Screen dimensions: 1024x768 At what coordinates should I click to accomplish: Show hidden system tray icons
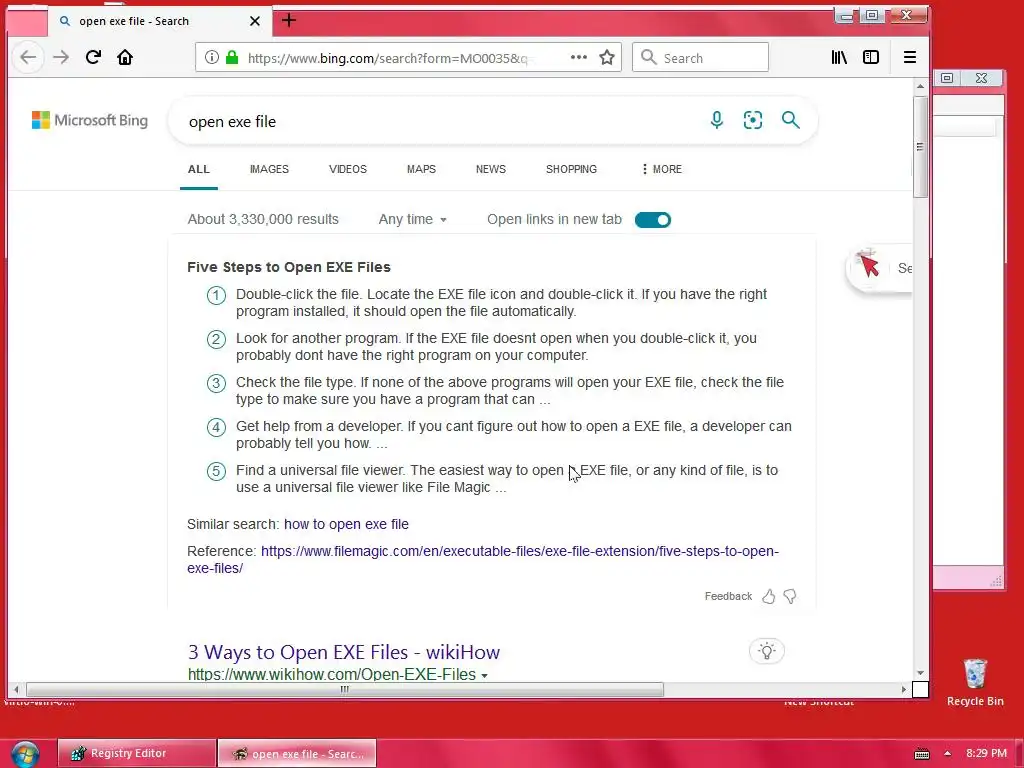click(x=948, y=754)
